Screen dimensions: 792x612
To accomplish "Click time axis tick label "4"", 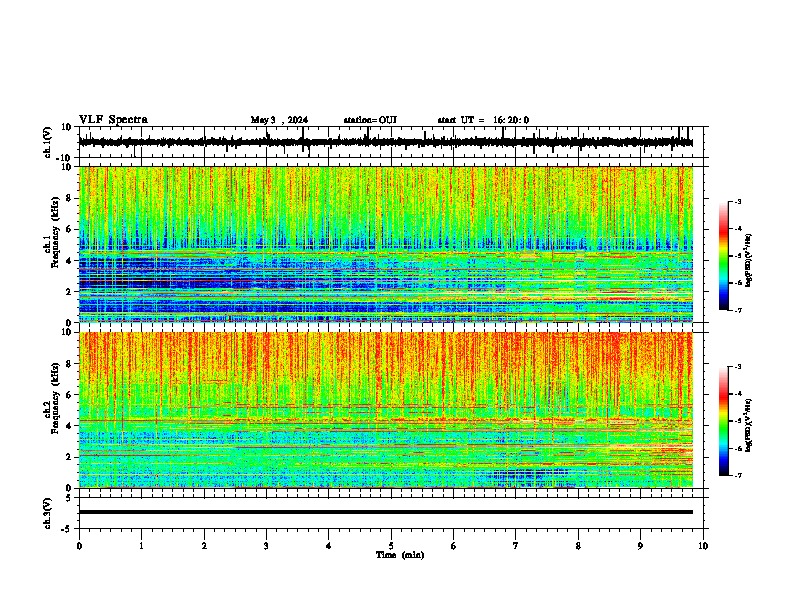I will [x=329, y=546].
